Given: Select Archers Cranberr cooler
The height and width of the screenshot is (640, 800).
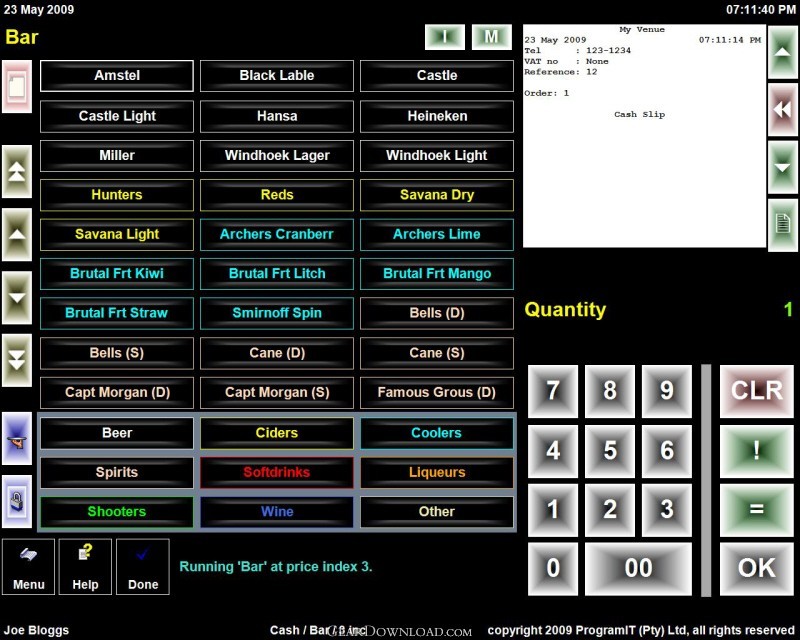Looking at the screenshot, I should (x=277, y=234).
